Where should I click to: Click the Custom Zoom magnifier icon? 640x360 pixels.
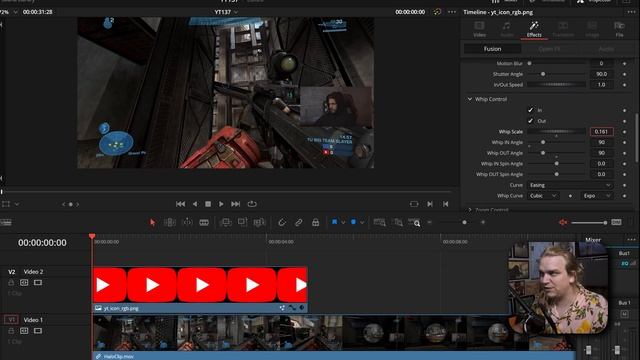point(414,222)
